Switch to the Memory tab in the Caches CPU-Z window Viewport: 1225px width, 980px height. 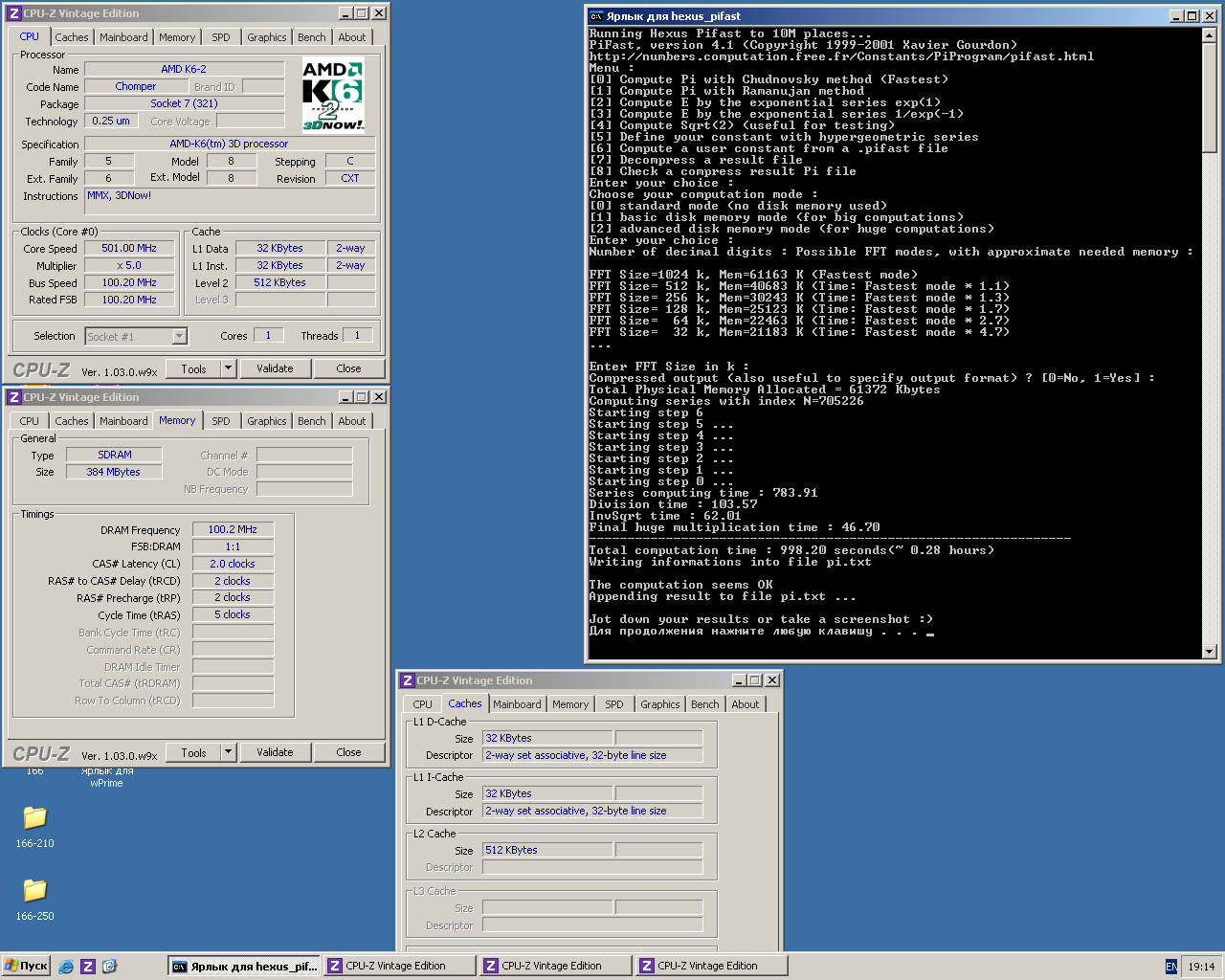click(x=570, y=704)
